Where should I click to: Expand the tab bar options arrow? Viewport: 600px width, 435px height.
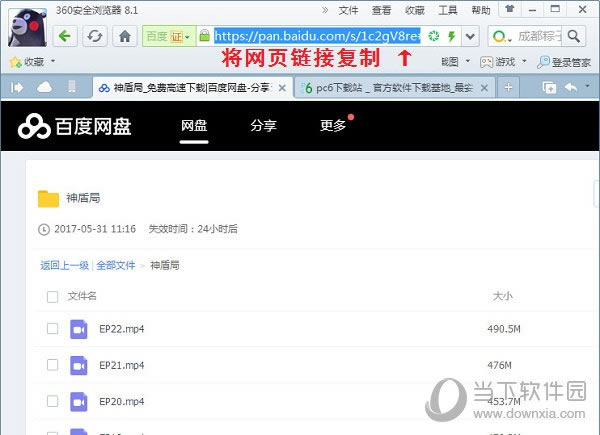coord(587,86)
